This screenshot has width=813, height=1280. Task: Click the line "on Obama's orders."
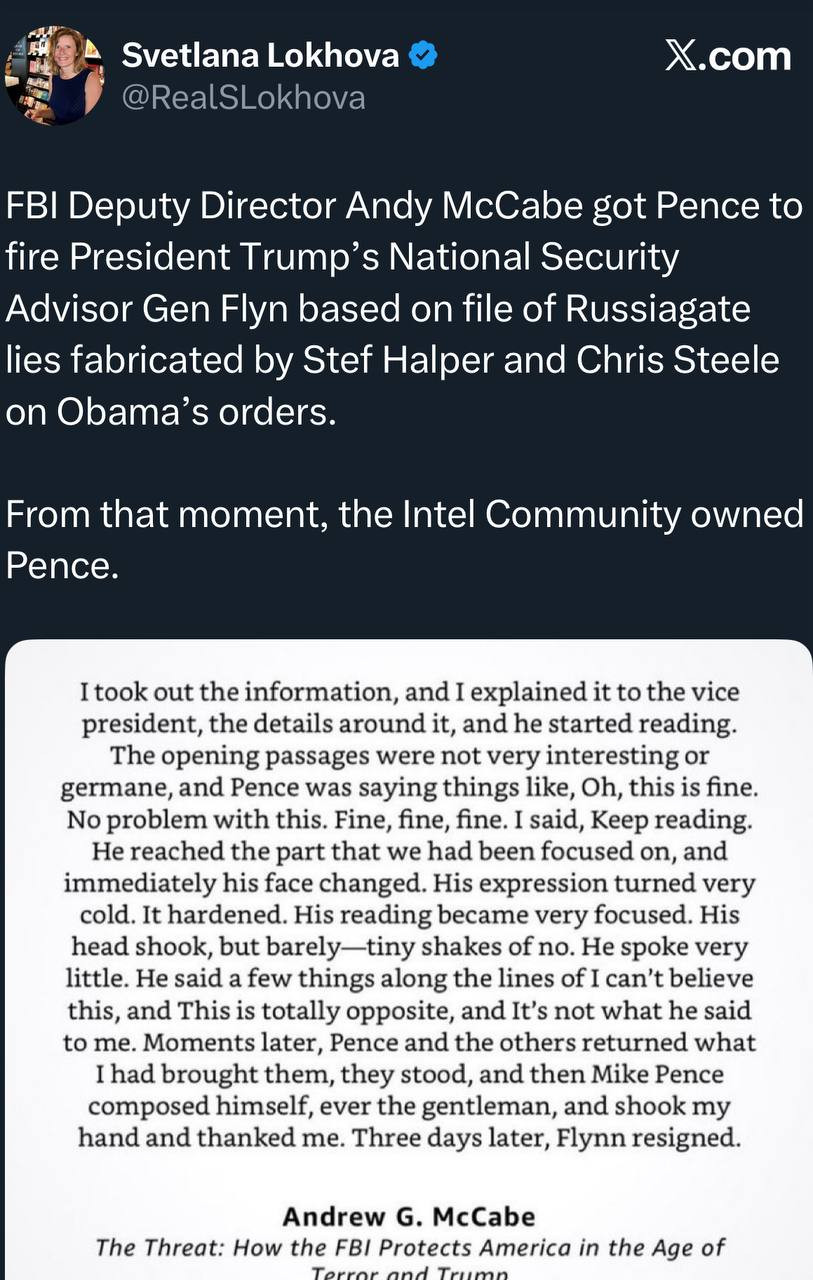(171, 412)
